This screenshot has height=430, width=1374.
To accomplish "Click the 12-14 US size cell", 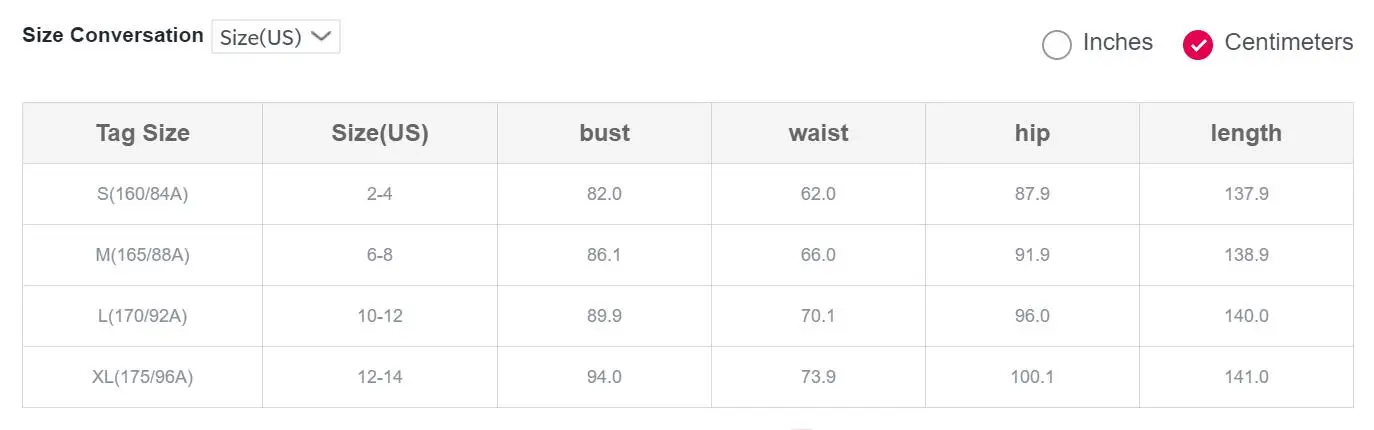I will [380, 377].
